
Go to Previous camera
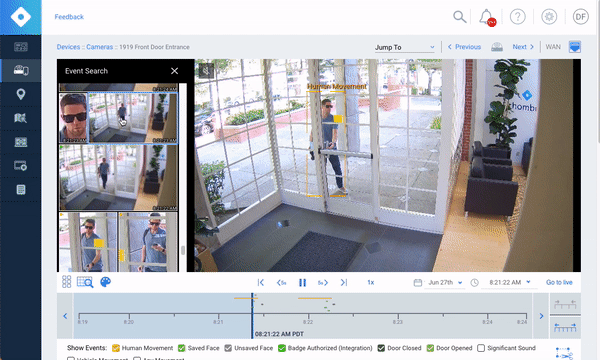tap(464, 47)
